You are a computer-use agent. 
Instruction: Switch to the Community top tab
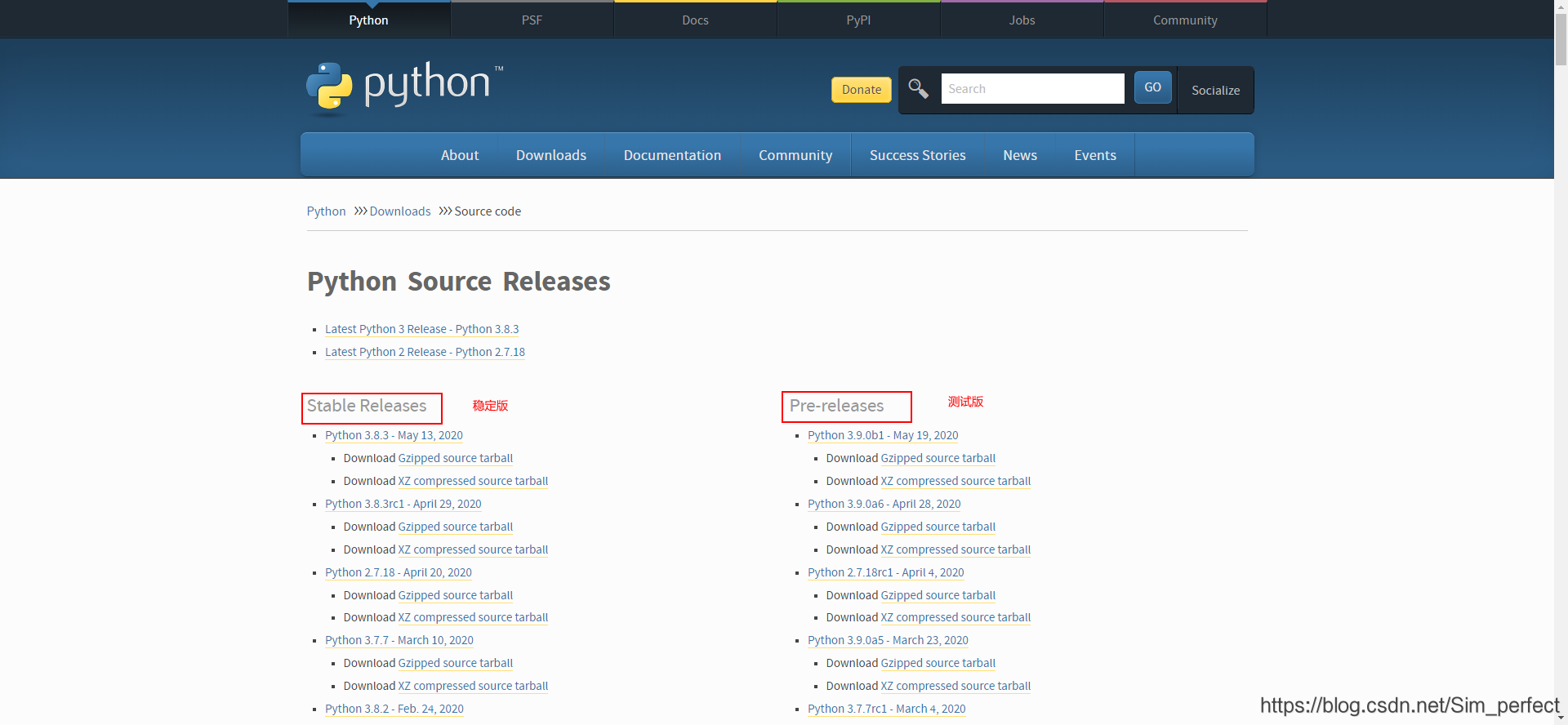[x=1185, y=20]
